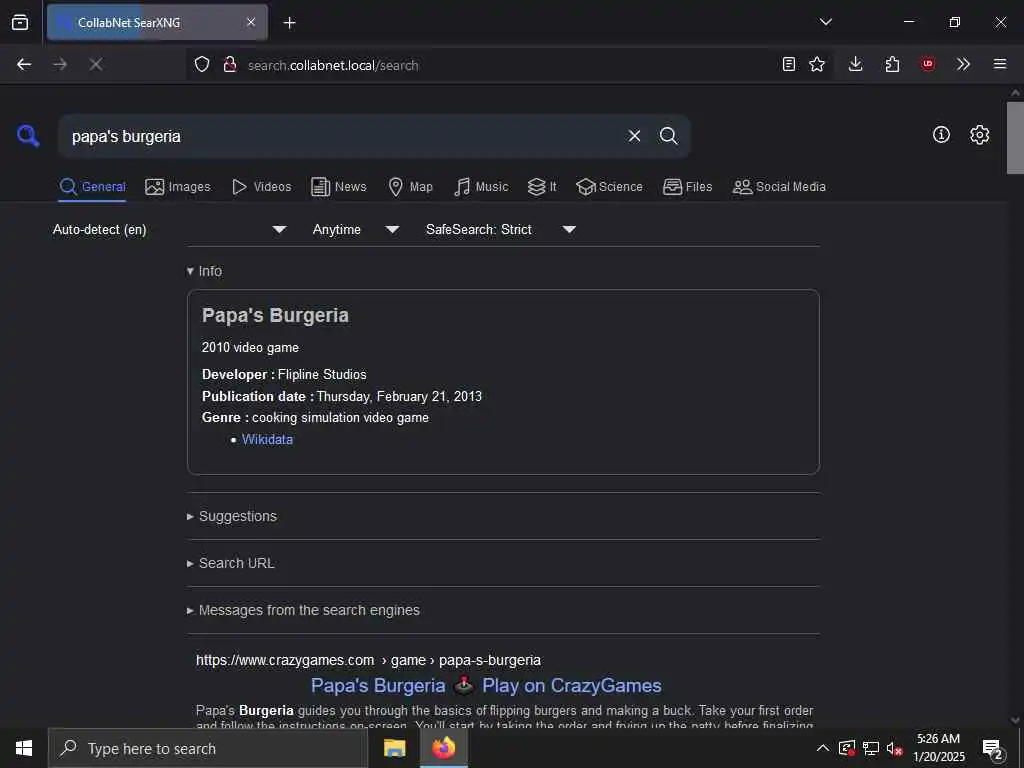Open the SafeSearch: Strict dropdown
The image size is (1024, 768).
pos(500,229)
